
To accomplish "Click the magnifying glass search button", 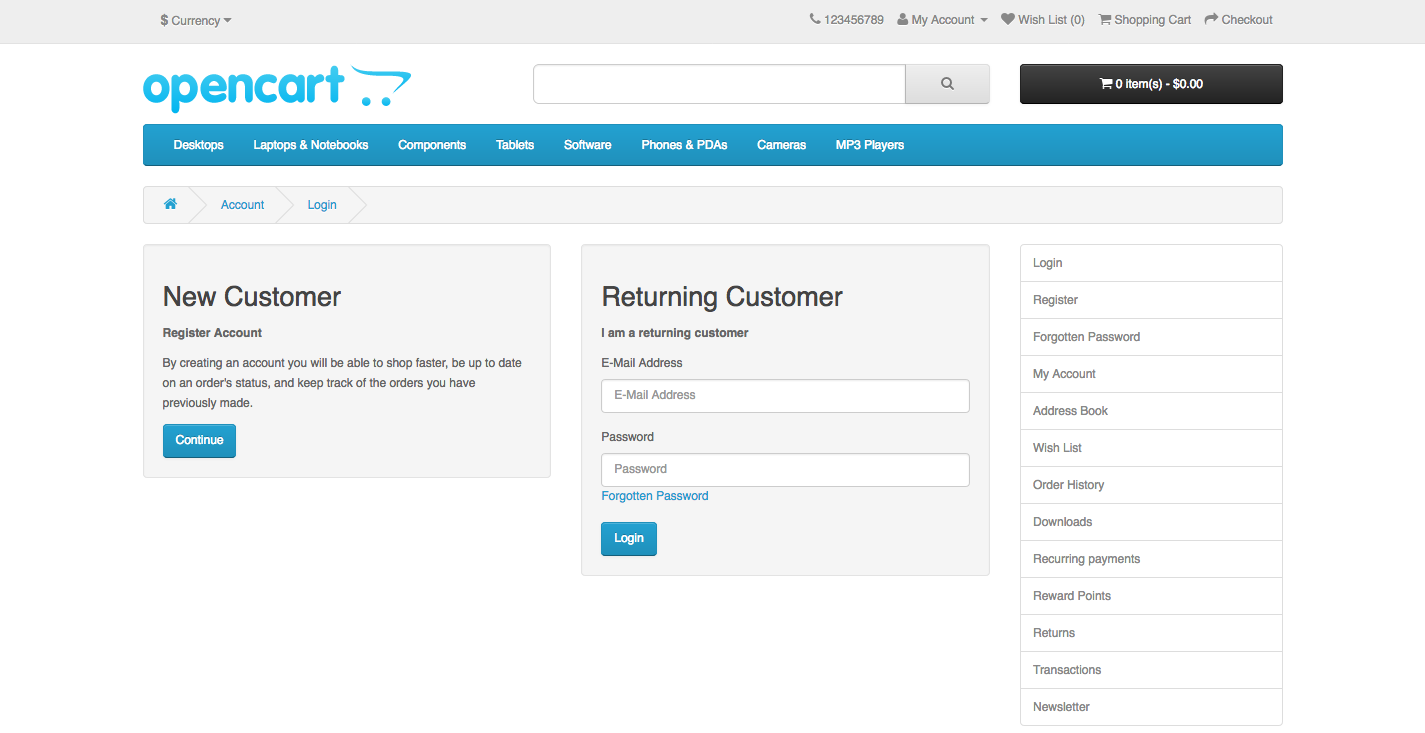I will (x=947, y=84).
